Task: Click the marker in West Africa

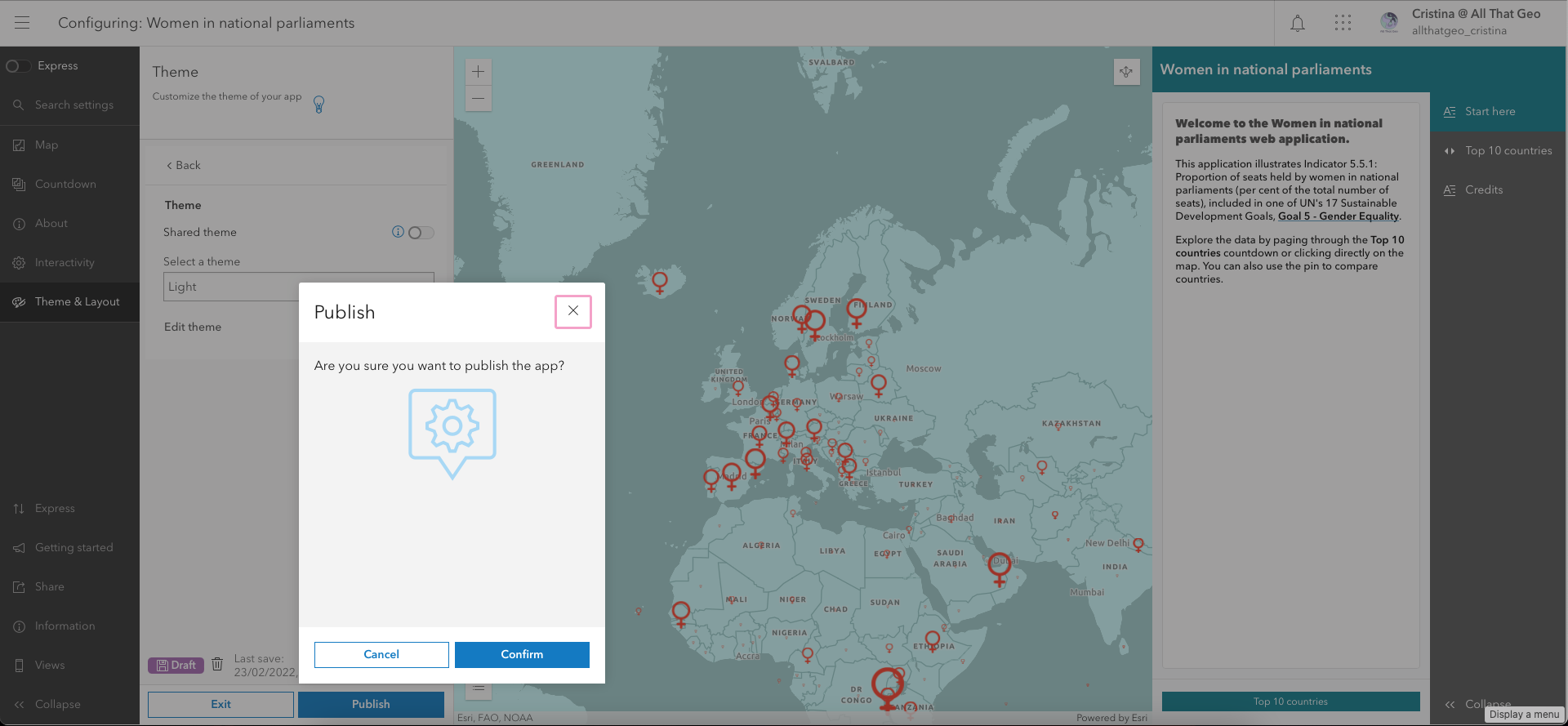Action: (681, 612)
